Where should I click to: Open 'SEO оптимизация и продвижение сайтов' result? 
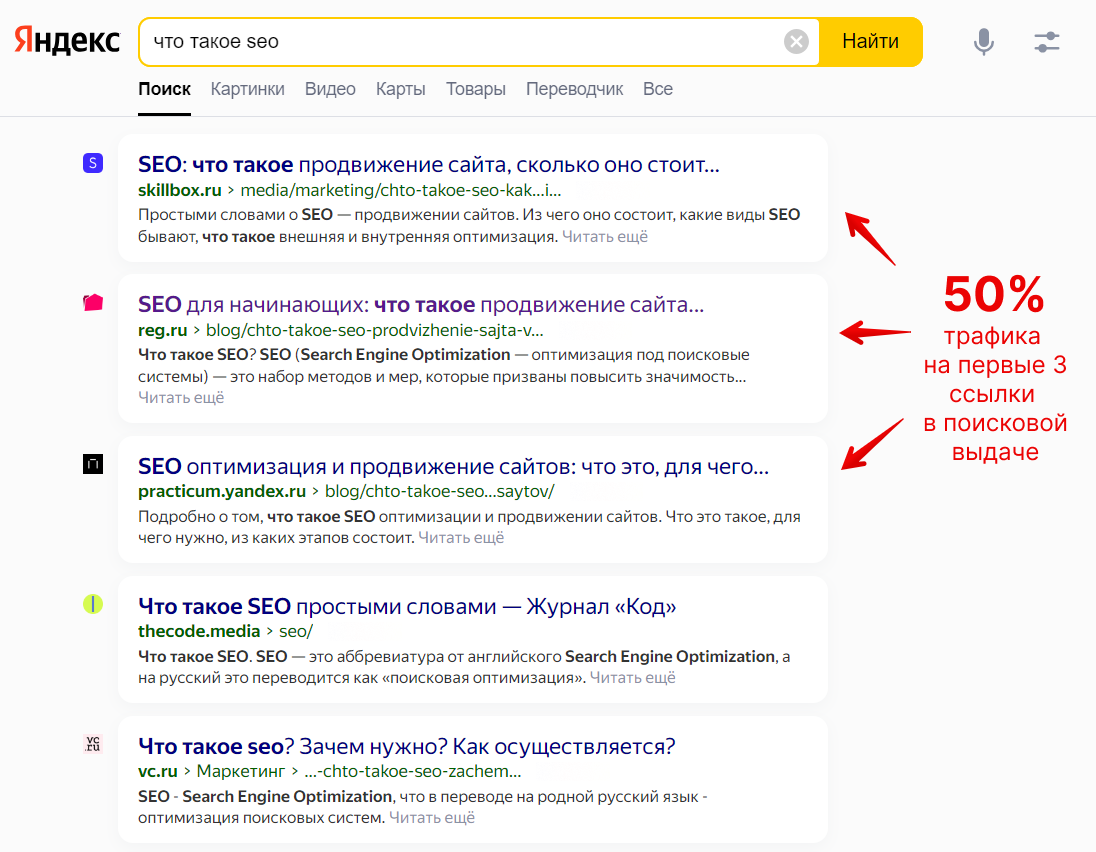coord(453,466)
